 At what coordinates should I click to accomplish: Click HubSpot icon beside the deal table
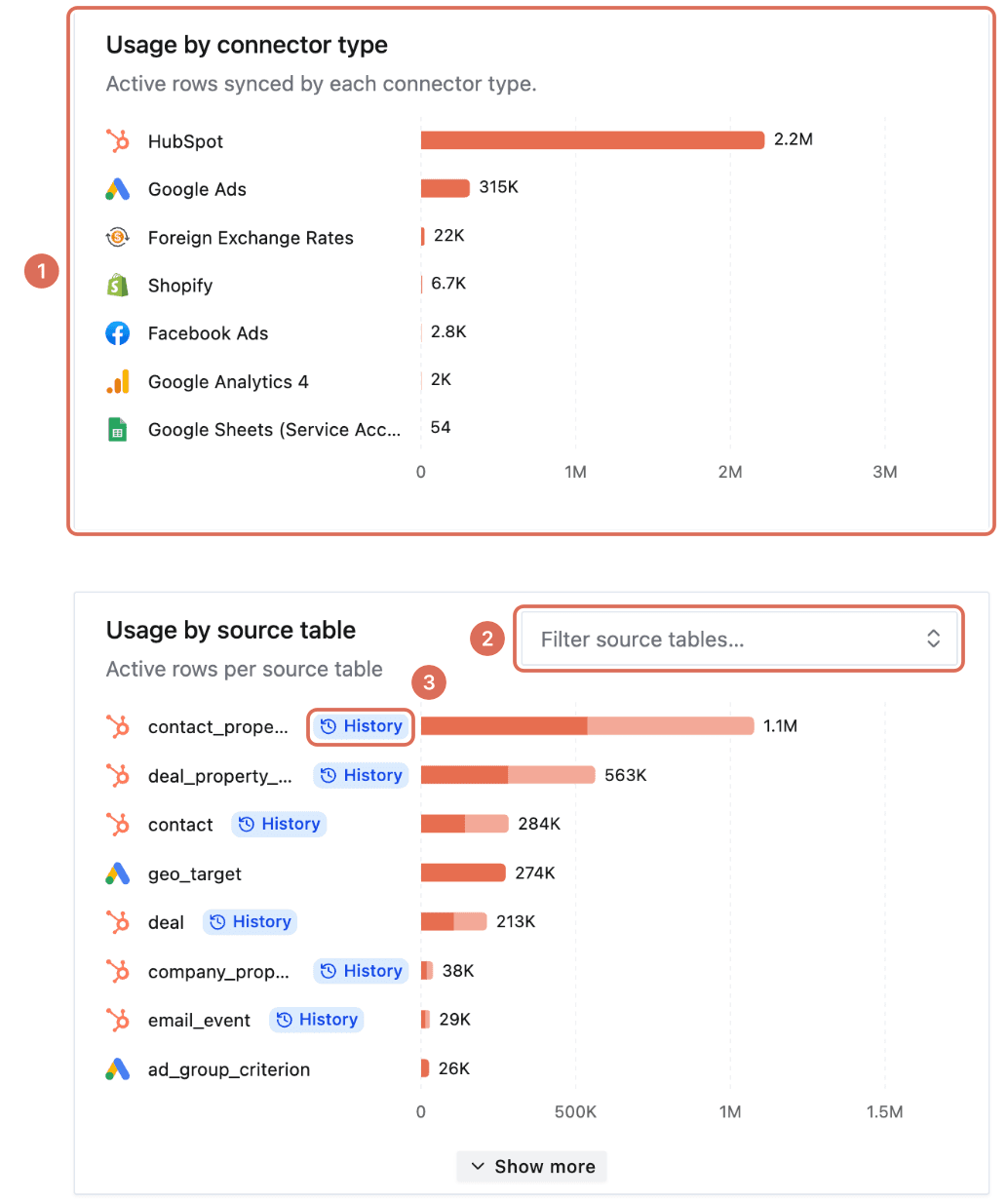(118, 922)
